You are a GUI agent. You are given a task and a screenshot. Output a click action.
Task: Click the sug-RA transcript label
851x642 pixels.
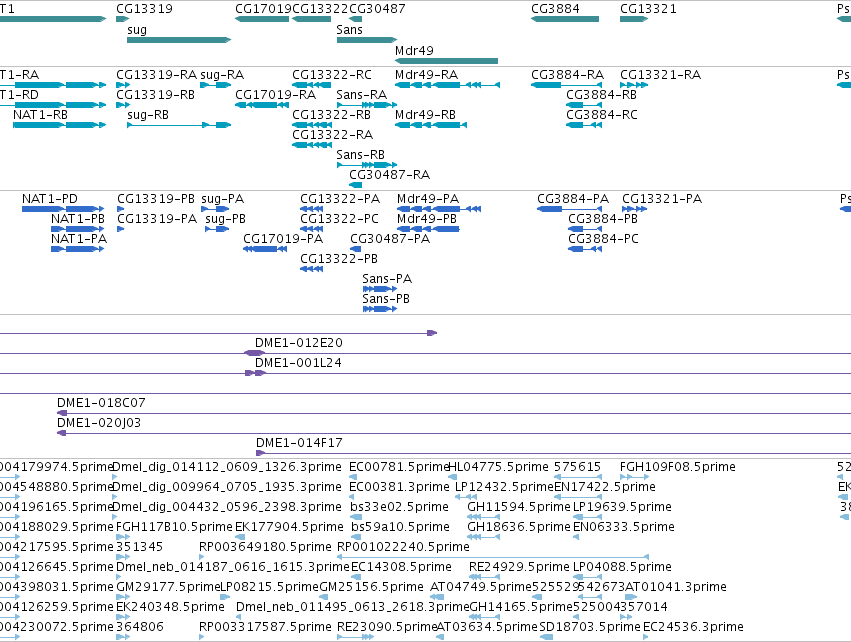[x=222, y=75]
